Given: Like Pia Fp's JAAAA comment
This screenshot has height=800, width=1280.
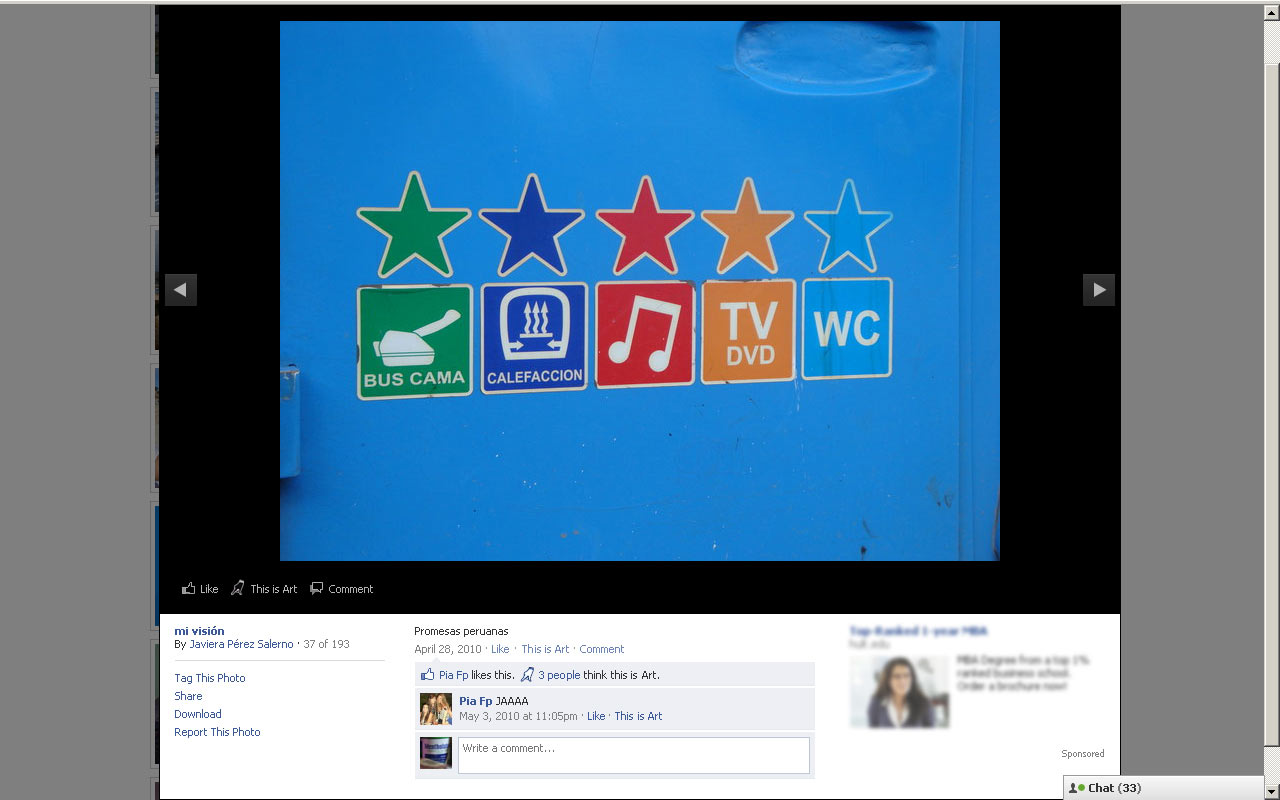Looking at the screenshot, I should 596,716.
